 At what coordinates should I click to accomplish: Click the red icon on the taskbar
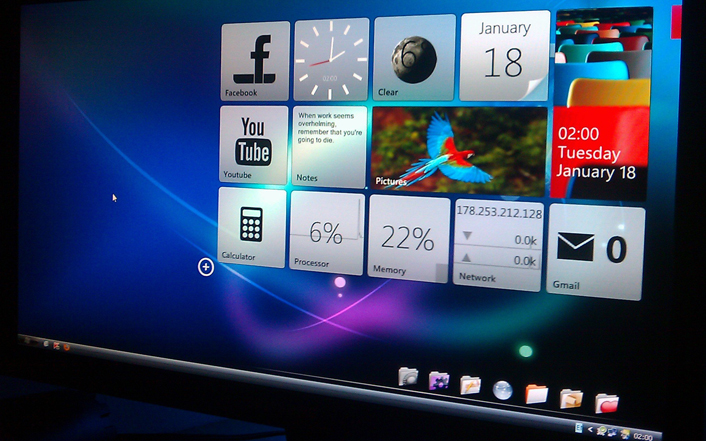(x=56, y=346)
